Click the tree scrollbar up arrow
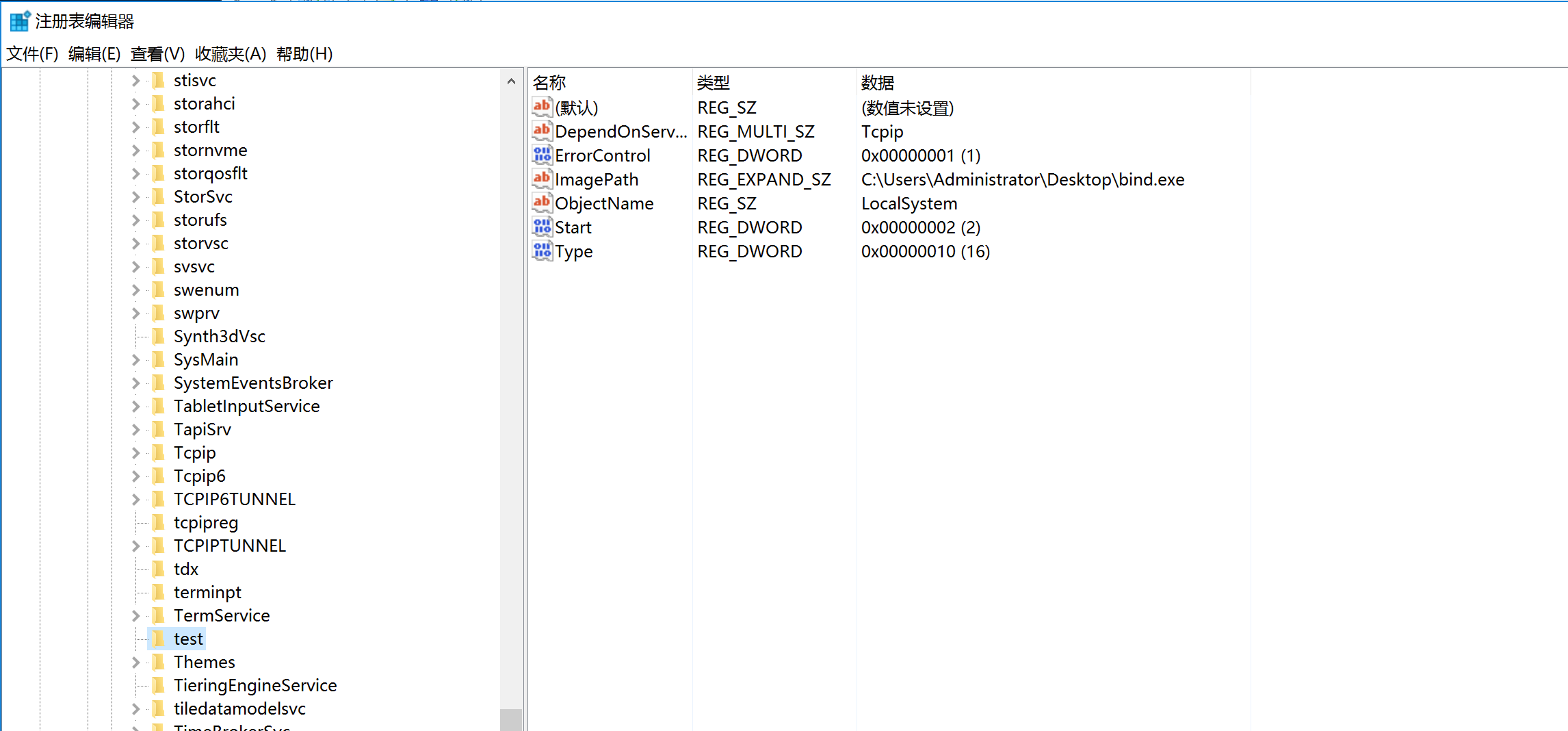The image size is (1568, 731). [x=511, y=81]
